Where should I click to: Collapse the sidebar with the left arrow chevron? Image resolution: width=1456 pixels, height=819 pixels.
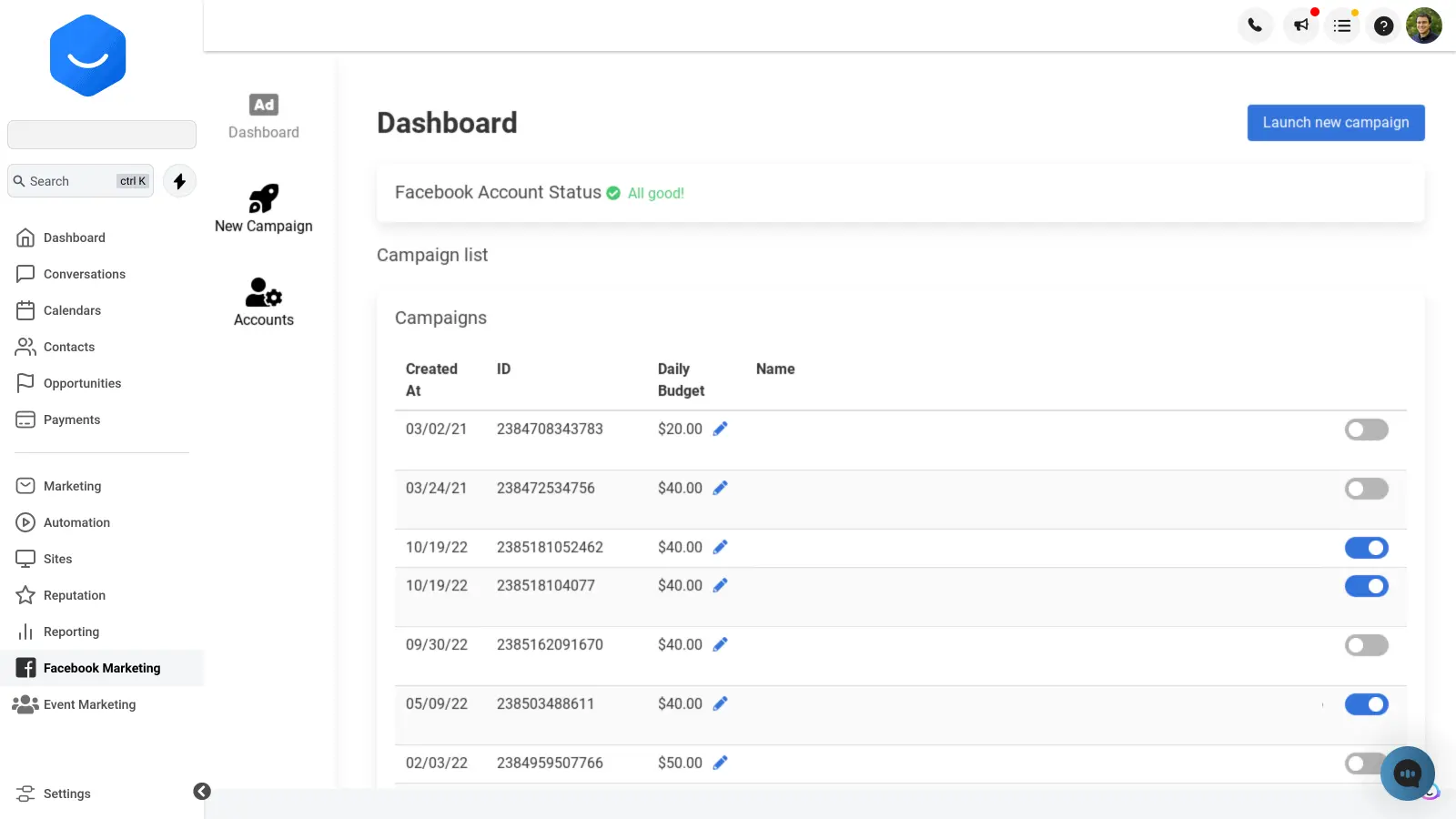(x=201, y=791)
